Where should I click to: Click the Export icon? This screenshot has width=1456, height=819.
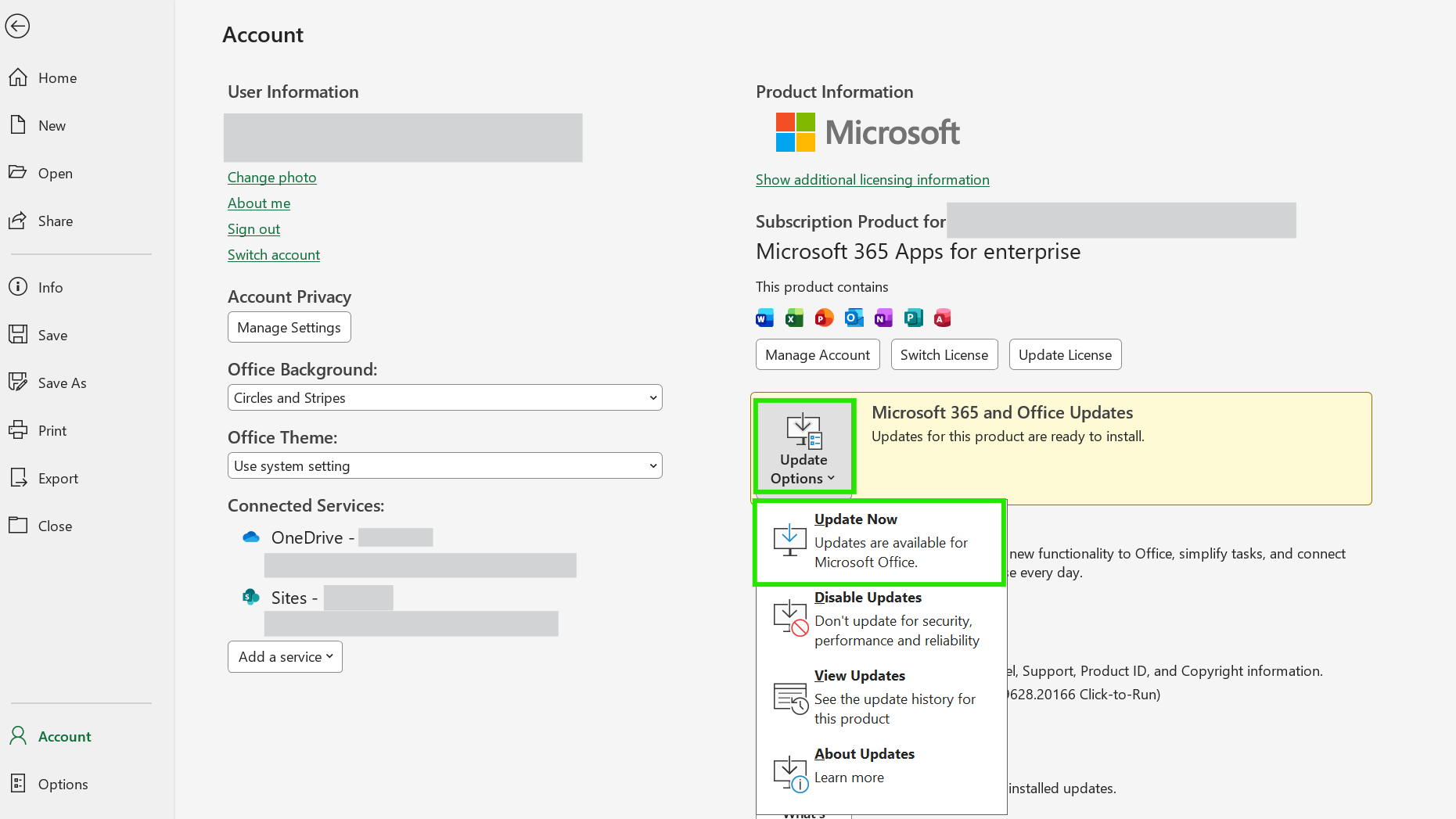18,478
